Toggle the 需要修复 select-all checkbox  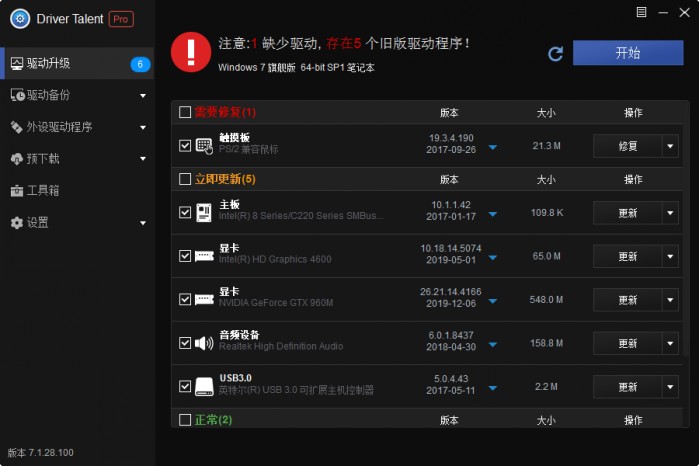pyautogui.click(x=185, y=113)
